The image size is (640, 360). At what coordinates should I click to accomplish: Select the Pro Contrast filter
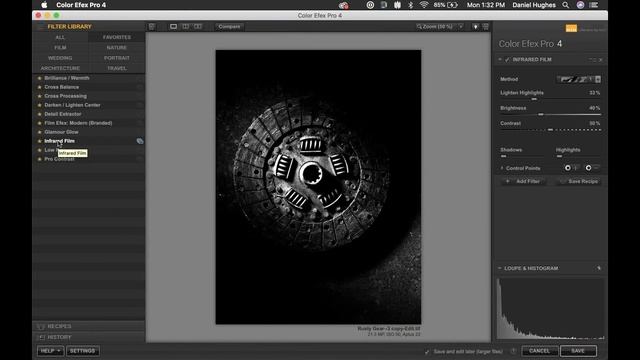point(59,159)
